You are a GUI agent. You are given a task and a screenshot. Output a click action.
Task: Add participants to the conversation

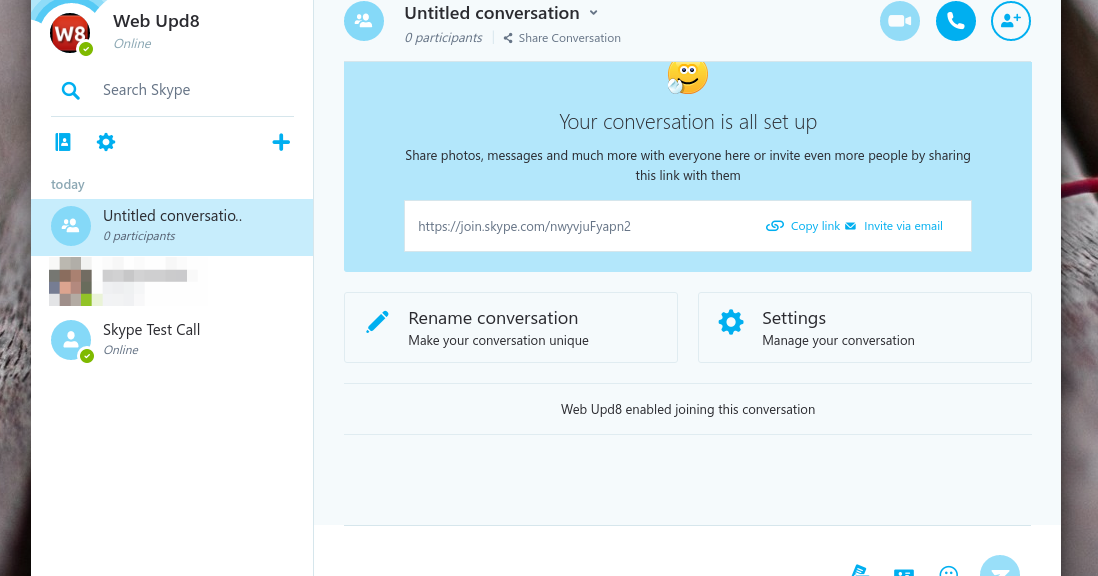[x=1011, y=21]
